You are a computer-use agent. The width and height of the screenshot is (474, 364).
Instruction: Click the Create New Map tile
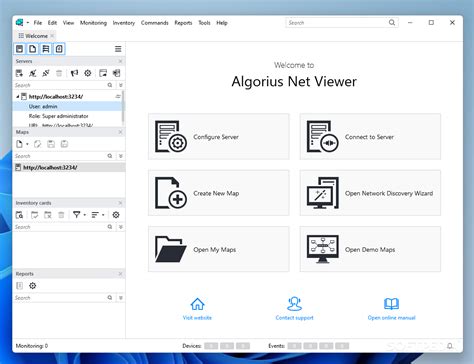(219, 193)
